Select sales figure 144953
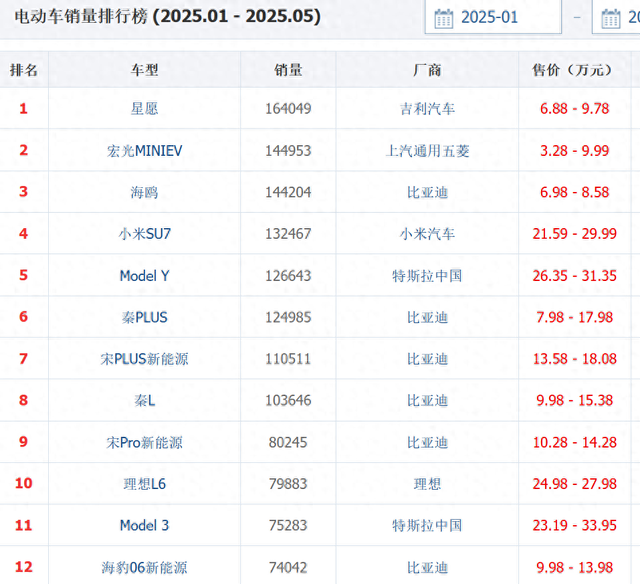Image resolution: width=640 pixels, height=584 pixels. 288,151
